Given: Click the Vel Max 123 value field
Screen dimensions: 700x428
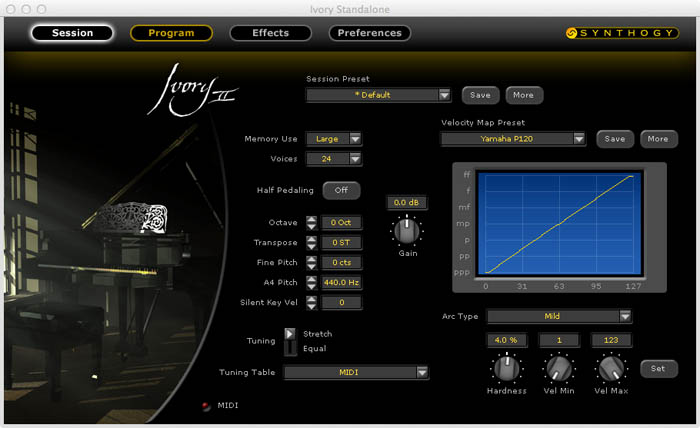Looking at the screenshot, I should [x=611, y=340].
